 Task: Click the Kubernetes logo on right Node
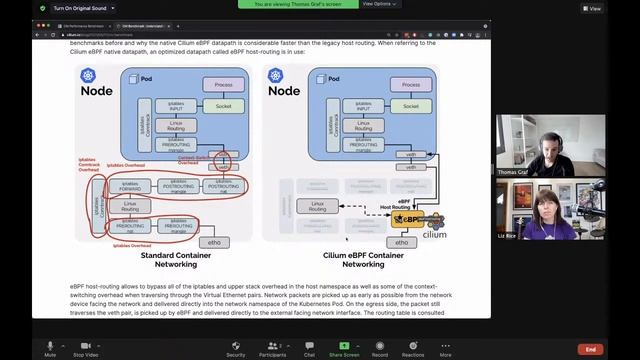[x=276, y=76]
